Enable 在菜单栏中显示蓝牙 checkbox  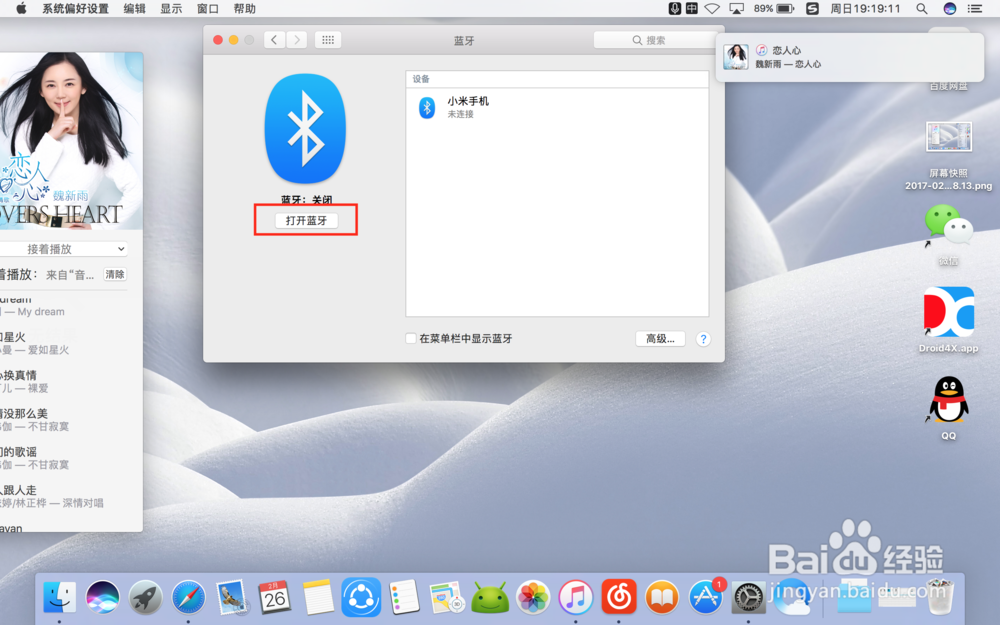pos(411,339)
